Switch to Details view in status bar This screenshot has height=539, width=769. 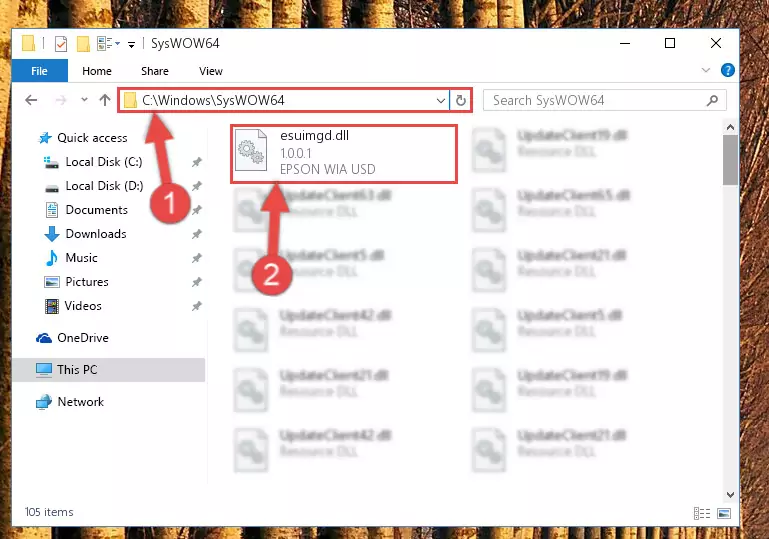click(702, 513)
